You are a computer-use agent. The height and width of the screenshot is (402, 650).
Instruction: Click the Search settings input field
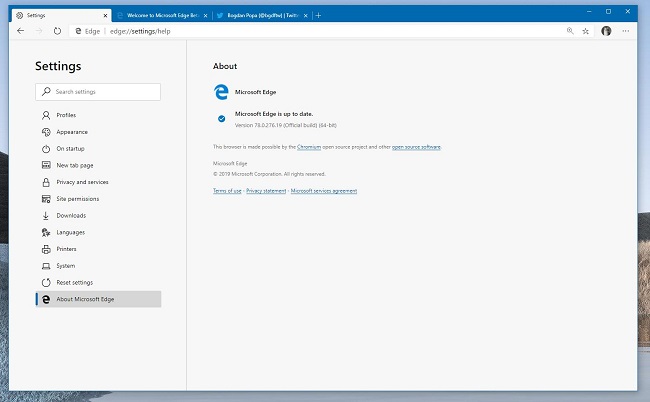98,92
